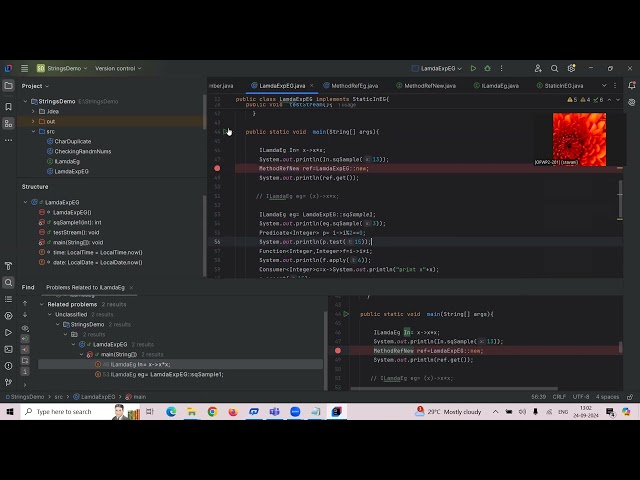This screenshot has height=480, width=640.
Task: Start debugging with the bug icon
Action: pos(487,68)
